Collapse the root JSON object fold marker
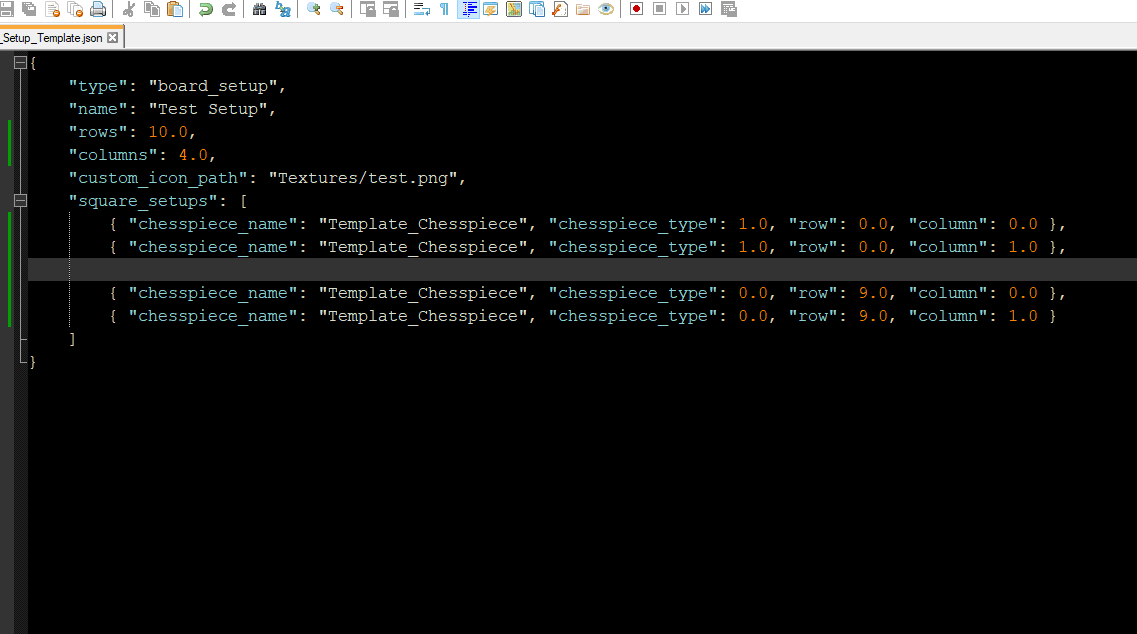Image resolution: width=1137 pixels, height=634 pixels. [20, 62]
